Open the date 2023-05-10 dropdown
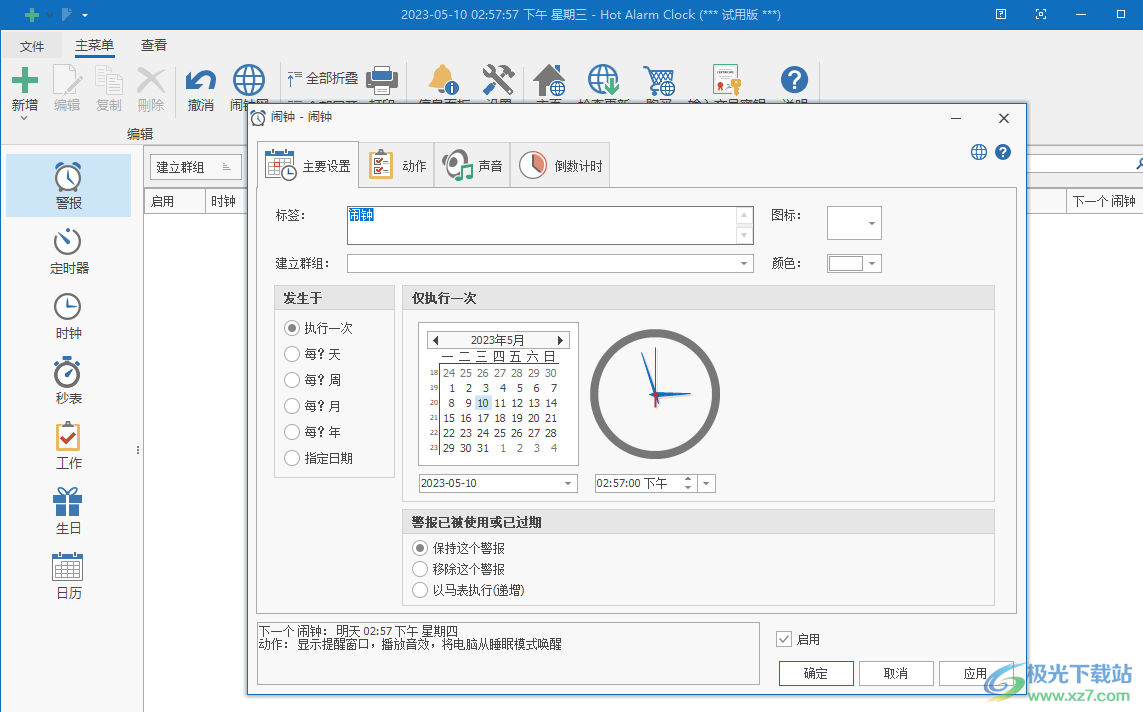The image size is (1143, 712). (x=568, y=483)
